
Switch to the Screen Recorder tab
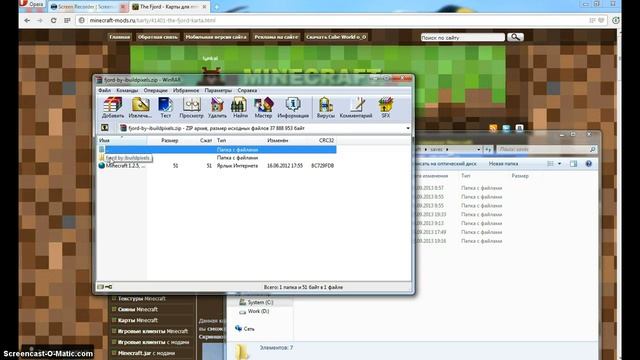coord(87,7)
